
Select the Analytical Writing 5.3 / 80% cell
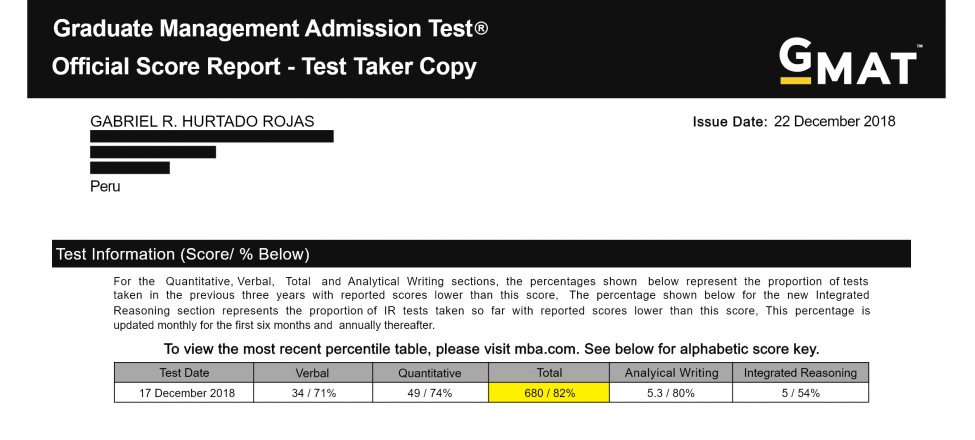tap(671, 393)
